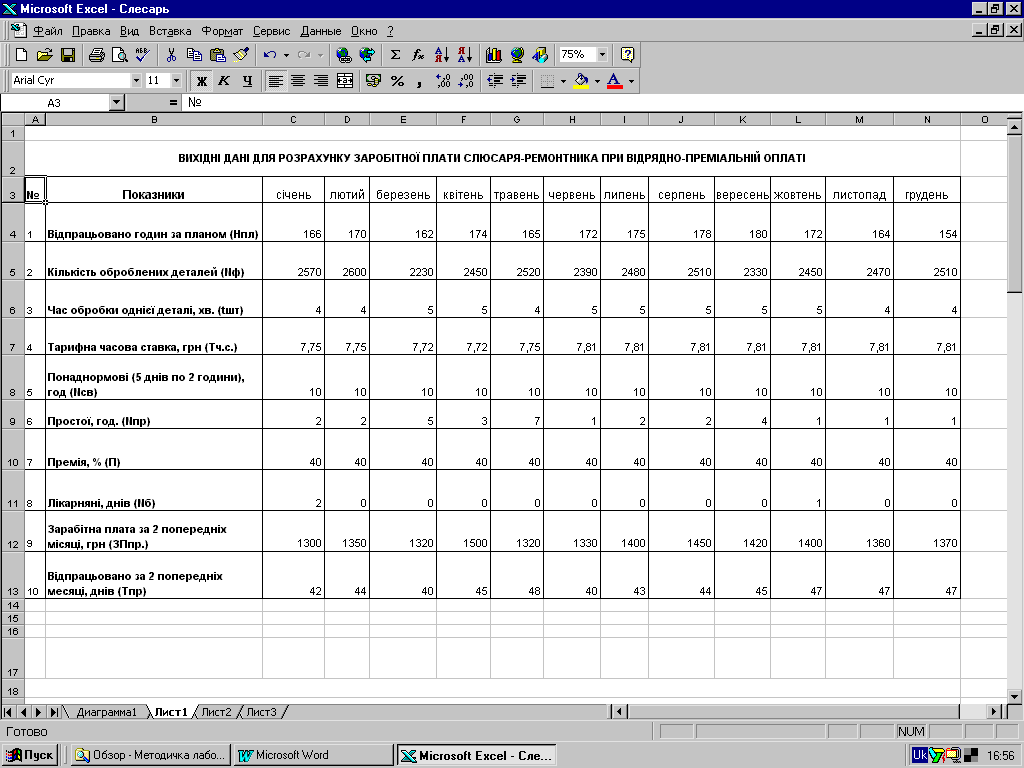Apply red font color A button
Screen dimensions: 1024x768
tap(615, 81)
